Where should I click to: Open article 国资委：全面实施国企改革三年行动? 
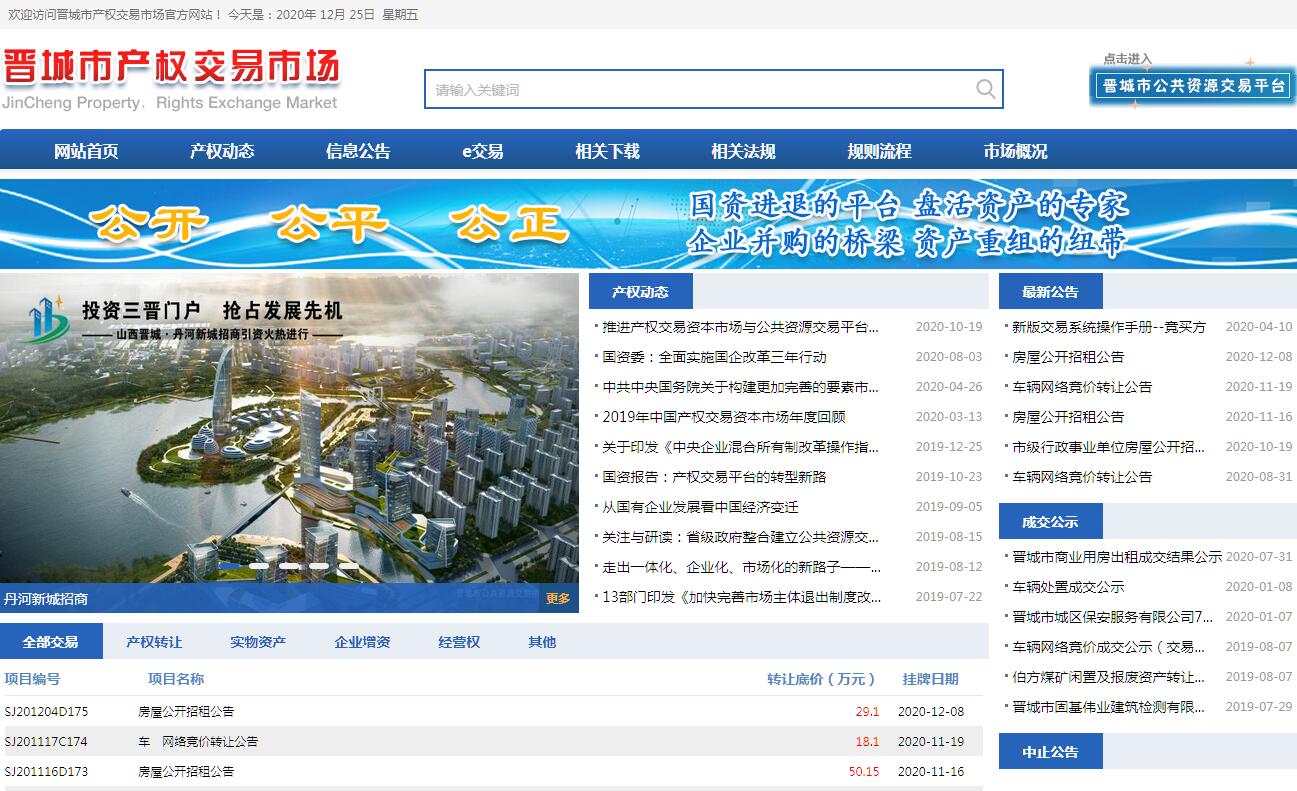click(714, 357)
